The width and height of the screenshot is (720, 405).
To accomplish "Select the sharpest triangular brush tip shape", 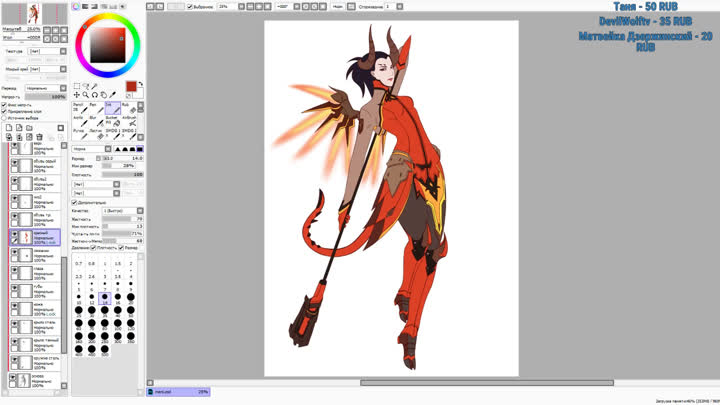I will coord(118,149).
